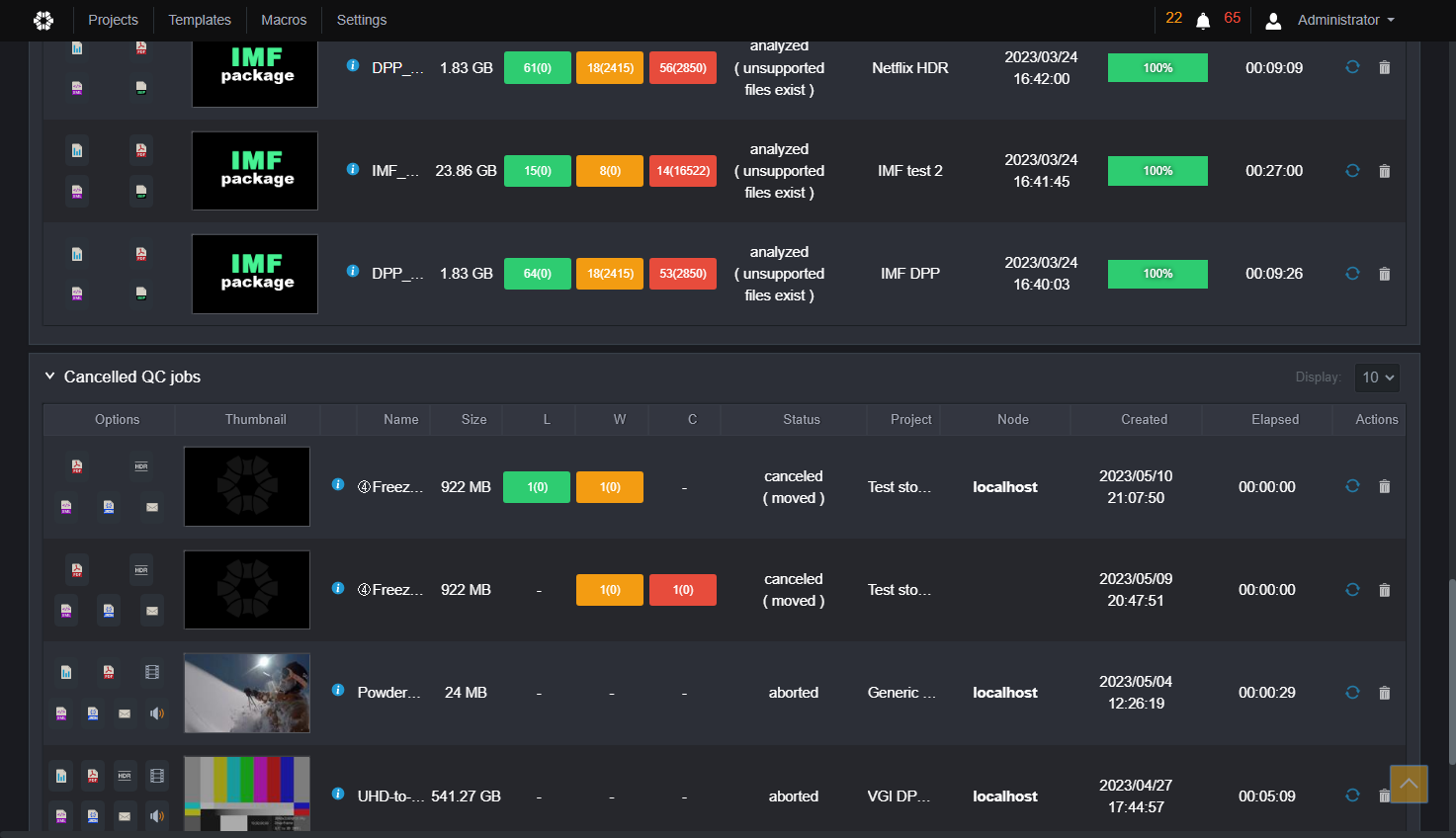Restart the Netflix HDR job
The width and height of the screenshot is (1456, 838).
point(1352,67)
